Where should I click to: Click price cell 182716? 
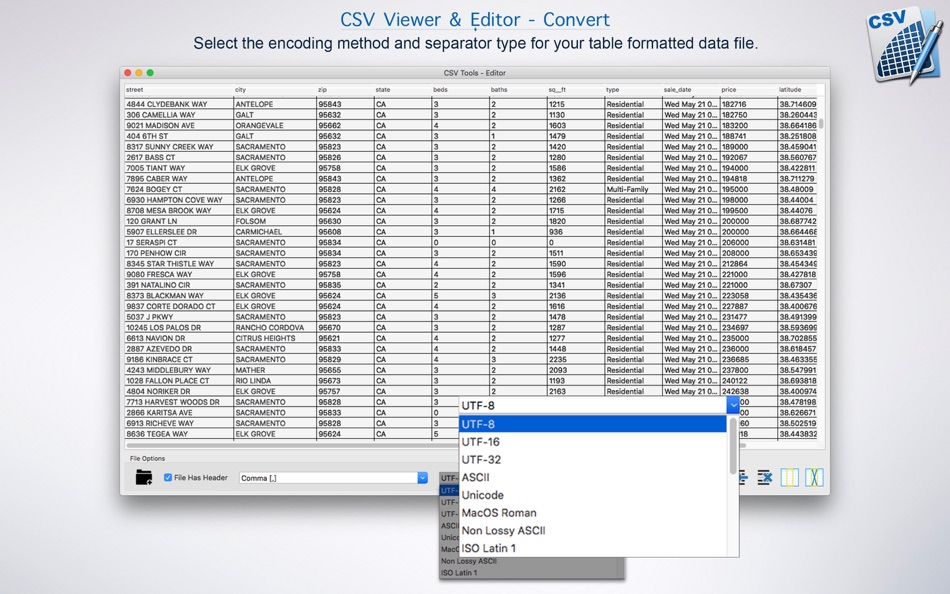pos(748,104)
